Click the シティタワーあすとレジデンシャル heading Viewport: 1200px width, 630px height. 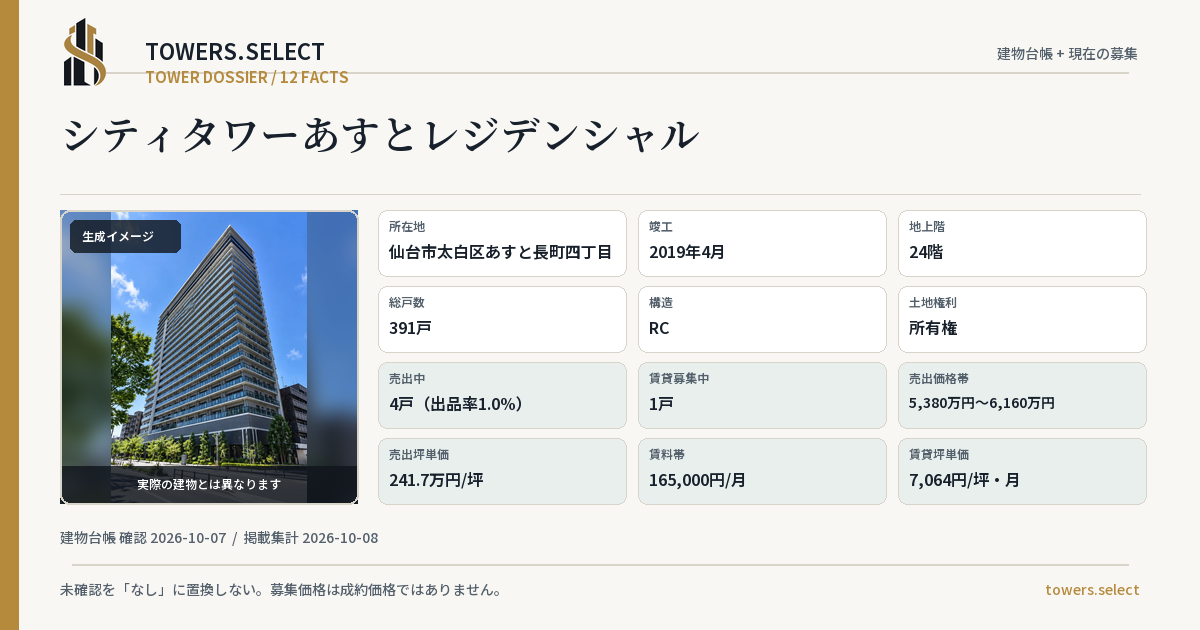coord(380,135)
